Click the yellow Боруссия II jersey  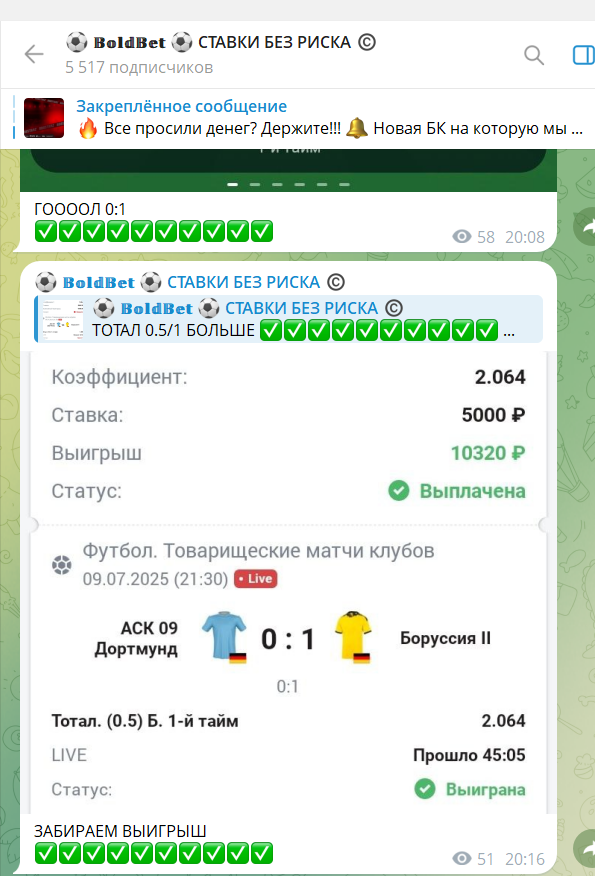click(x=353, y=637)
